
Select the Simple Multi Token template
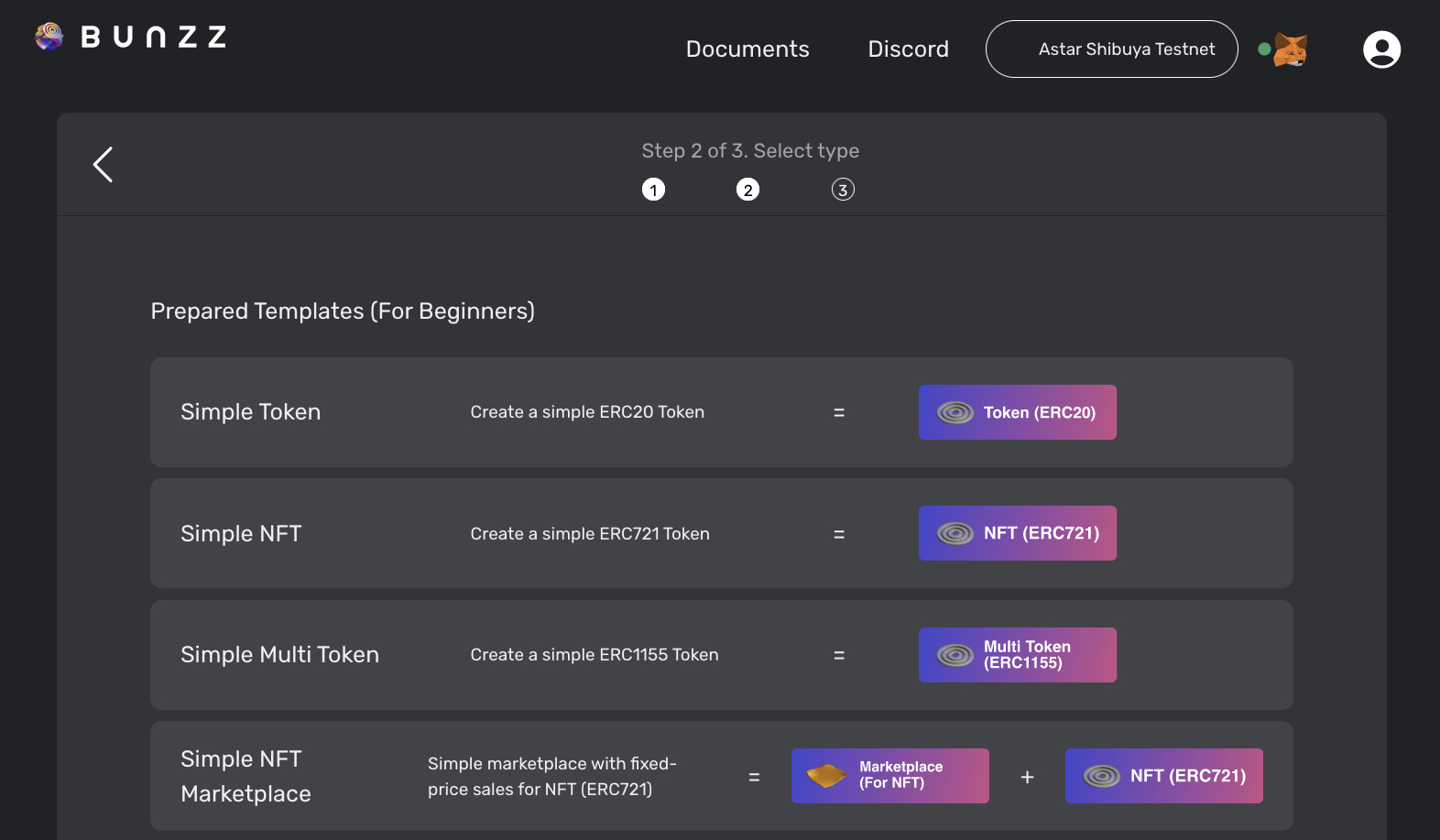(279, 655)
